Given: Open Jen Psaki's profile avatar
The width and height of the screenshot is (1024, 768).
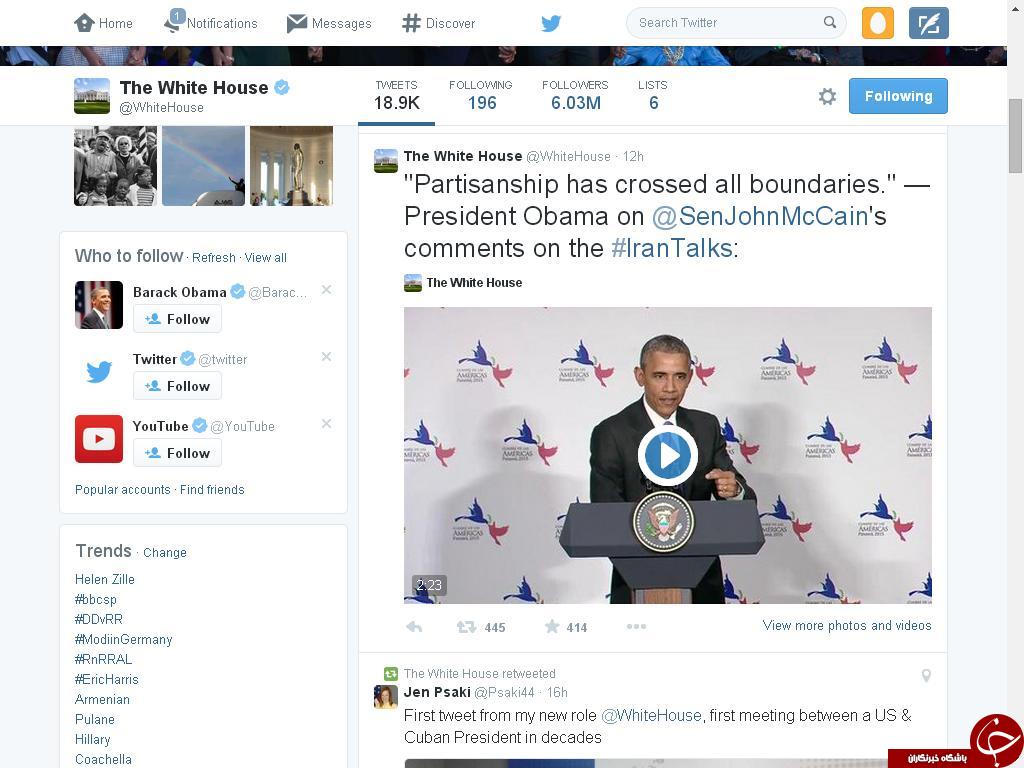Looking at the screenshot, I should click(386, 697).
